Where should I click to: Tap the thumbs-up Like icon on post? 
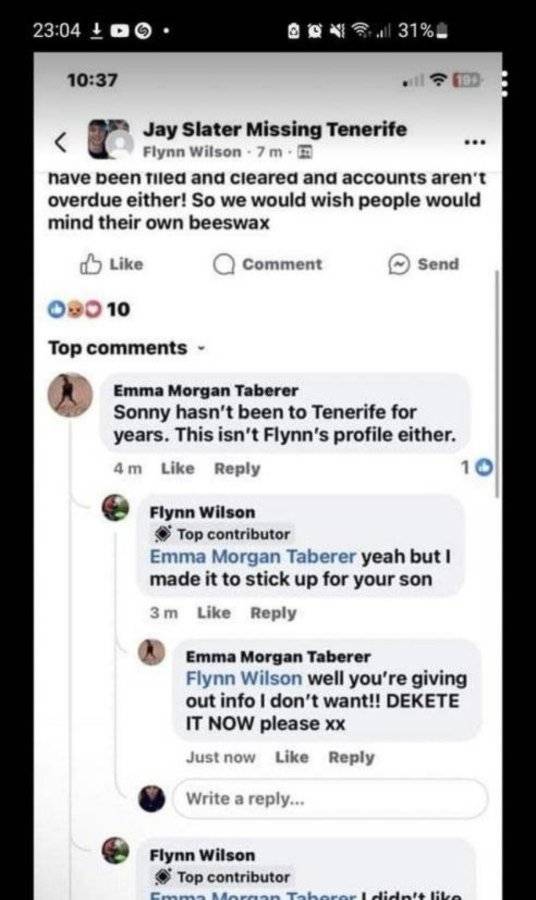91,264
